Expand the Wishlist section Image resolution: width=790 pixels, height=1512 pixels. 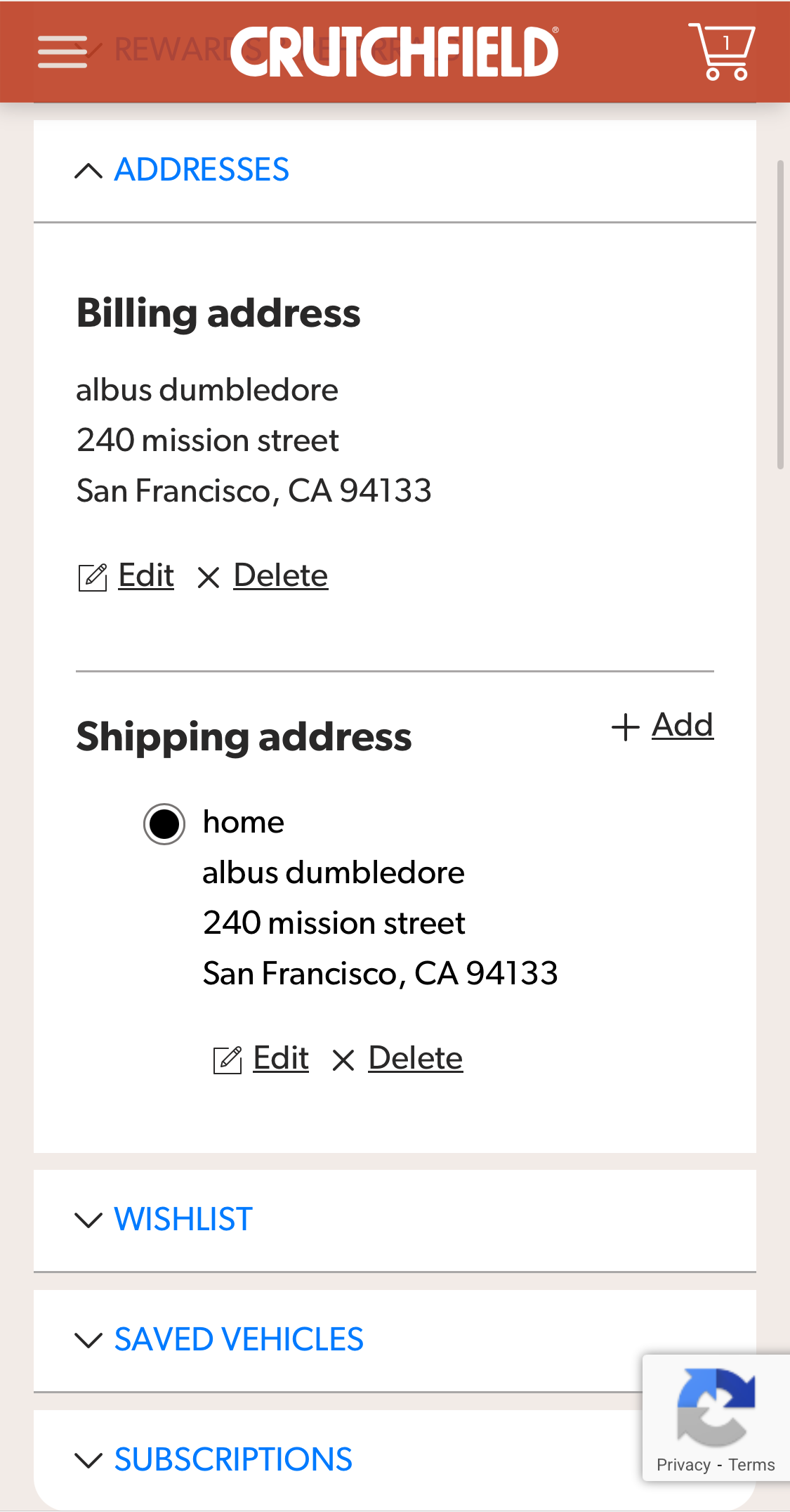[x=183, y=1219]
